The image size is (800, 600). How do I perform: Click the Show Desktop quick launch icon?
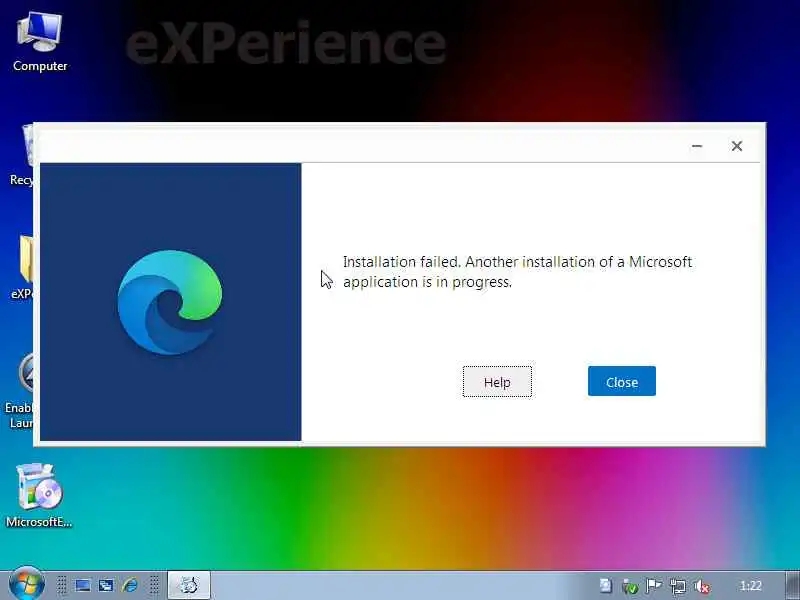click(83, 585)
